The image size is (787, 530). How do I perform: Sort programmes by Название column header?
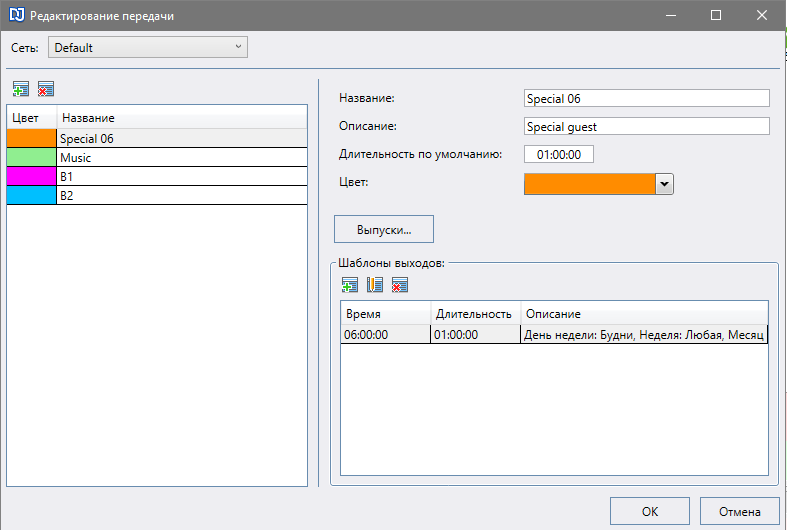coord(182,117)
